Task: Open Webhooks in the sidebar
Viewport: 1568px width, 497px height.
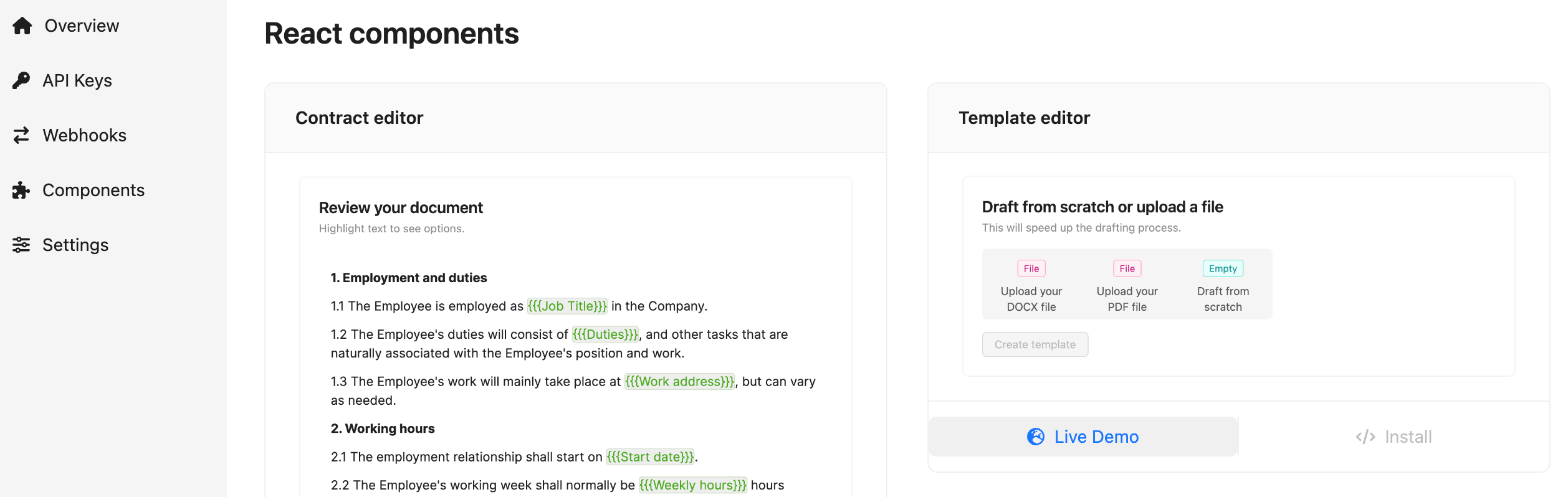Action: point(84,135)
